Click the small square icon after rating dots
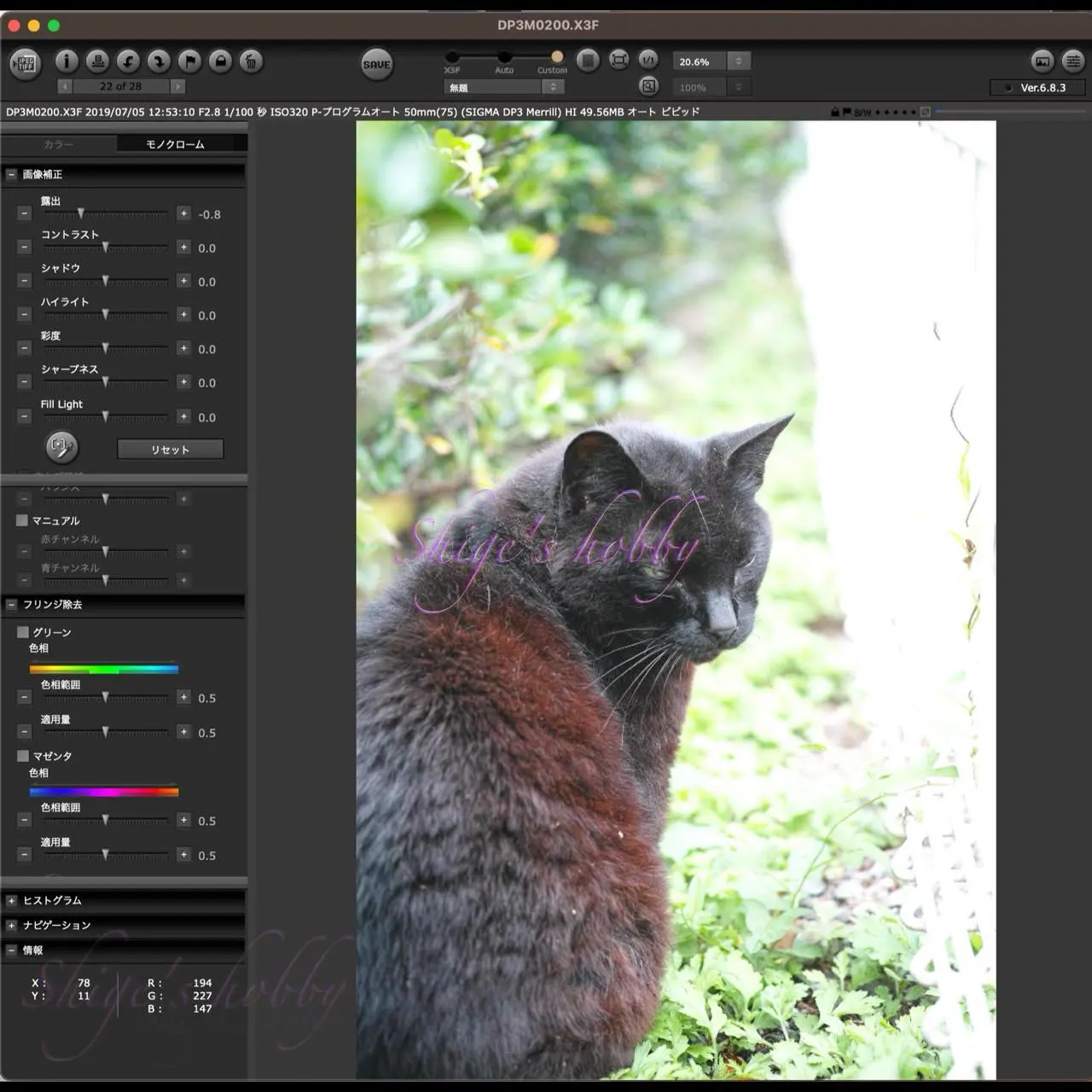The height and width of the screenshot is (1092, 1092). pyautogui.click(x=925, y=112)
